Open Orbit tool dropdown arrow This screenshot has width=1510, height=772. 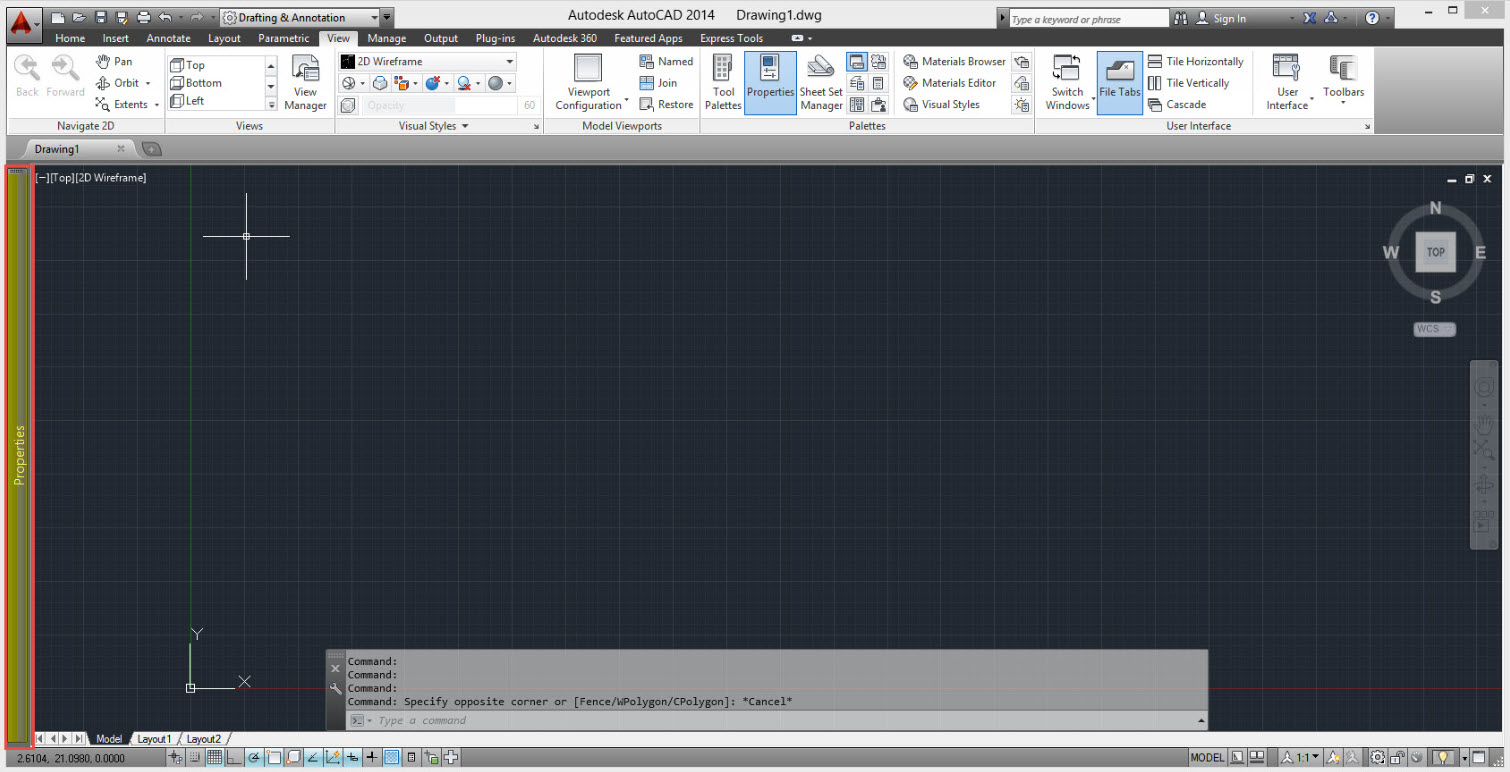point(148,84)
